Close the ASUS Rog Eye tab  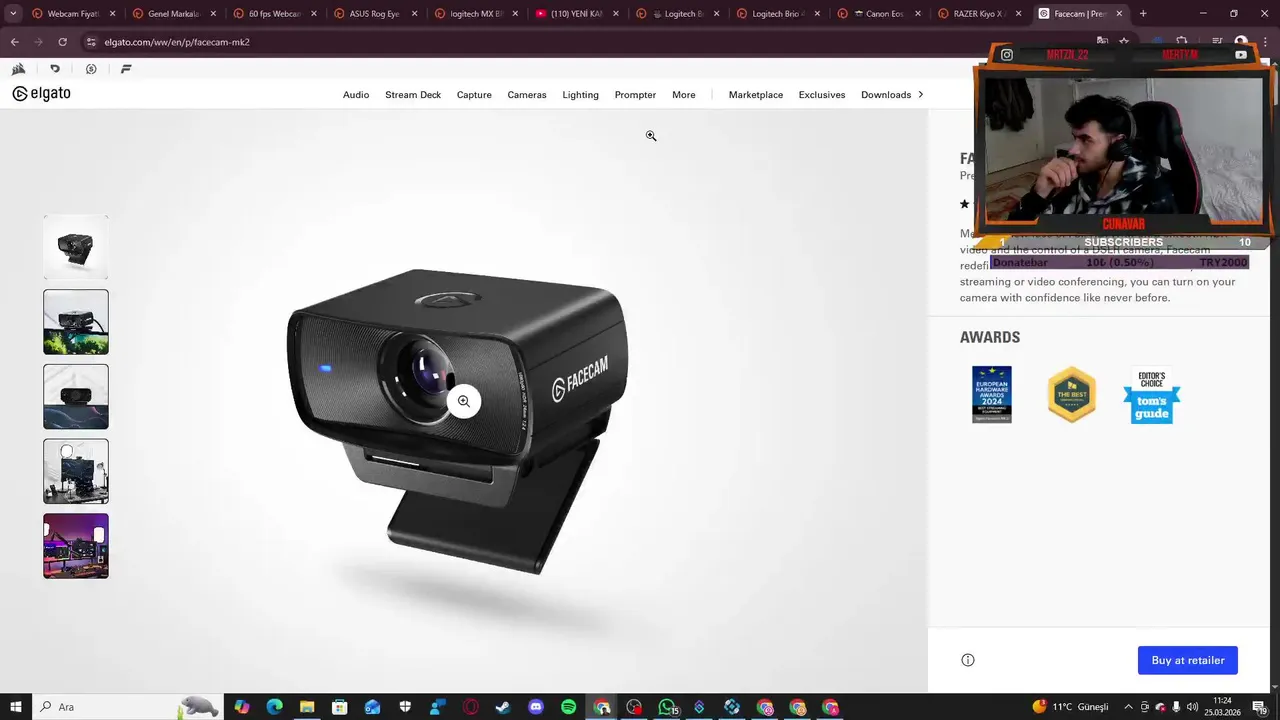click(x=414, y=14)
